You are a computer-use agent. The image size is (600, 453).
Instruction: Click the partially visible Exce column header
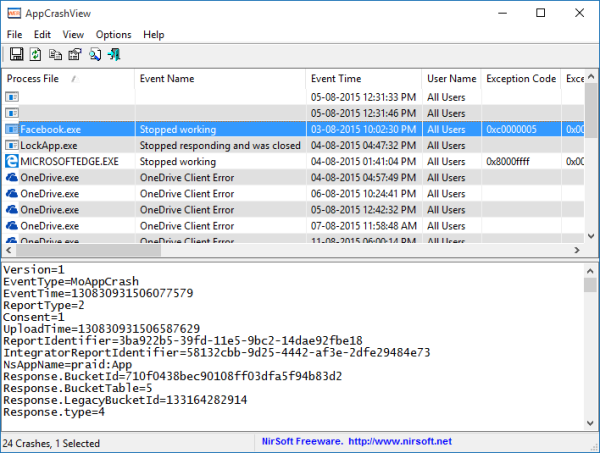coord(573,79)
